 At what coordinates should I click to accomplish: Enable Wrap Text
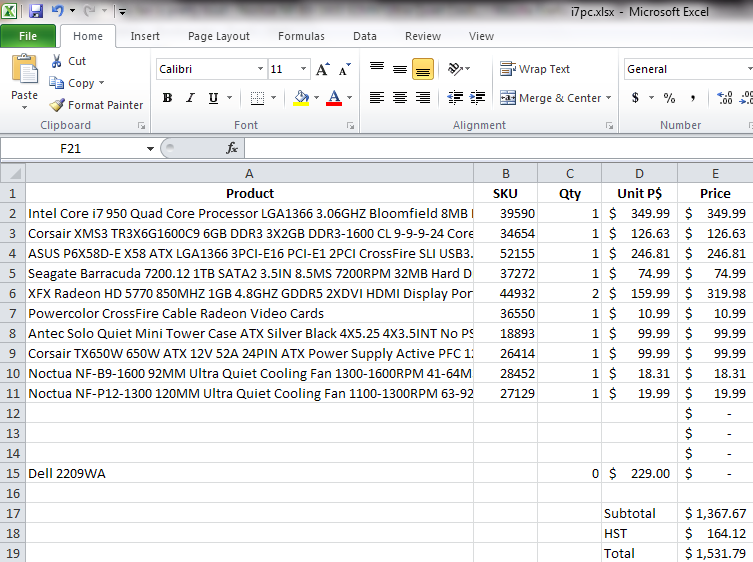click(x=534, y=69)
